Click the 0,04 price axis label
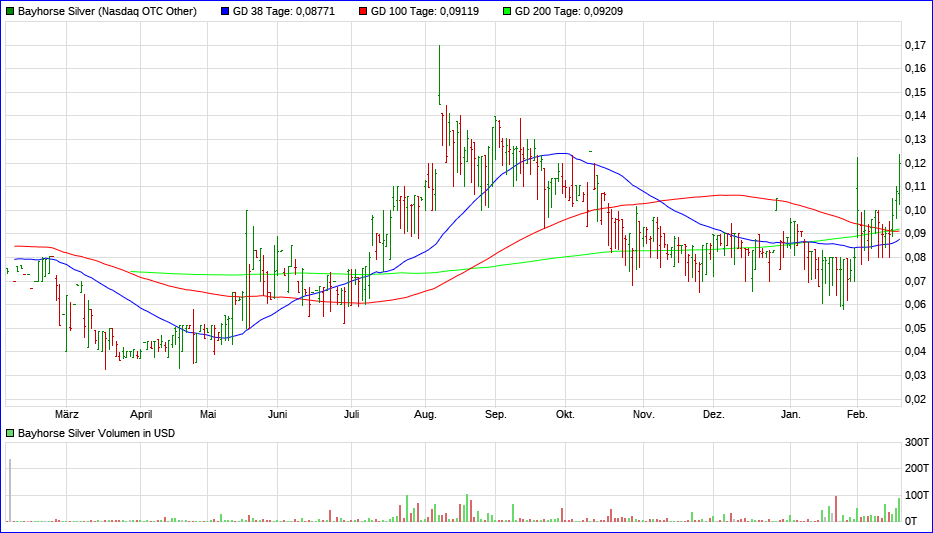The image size is (933, 533). [915, 352]
